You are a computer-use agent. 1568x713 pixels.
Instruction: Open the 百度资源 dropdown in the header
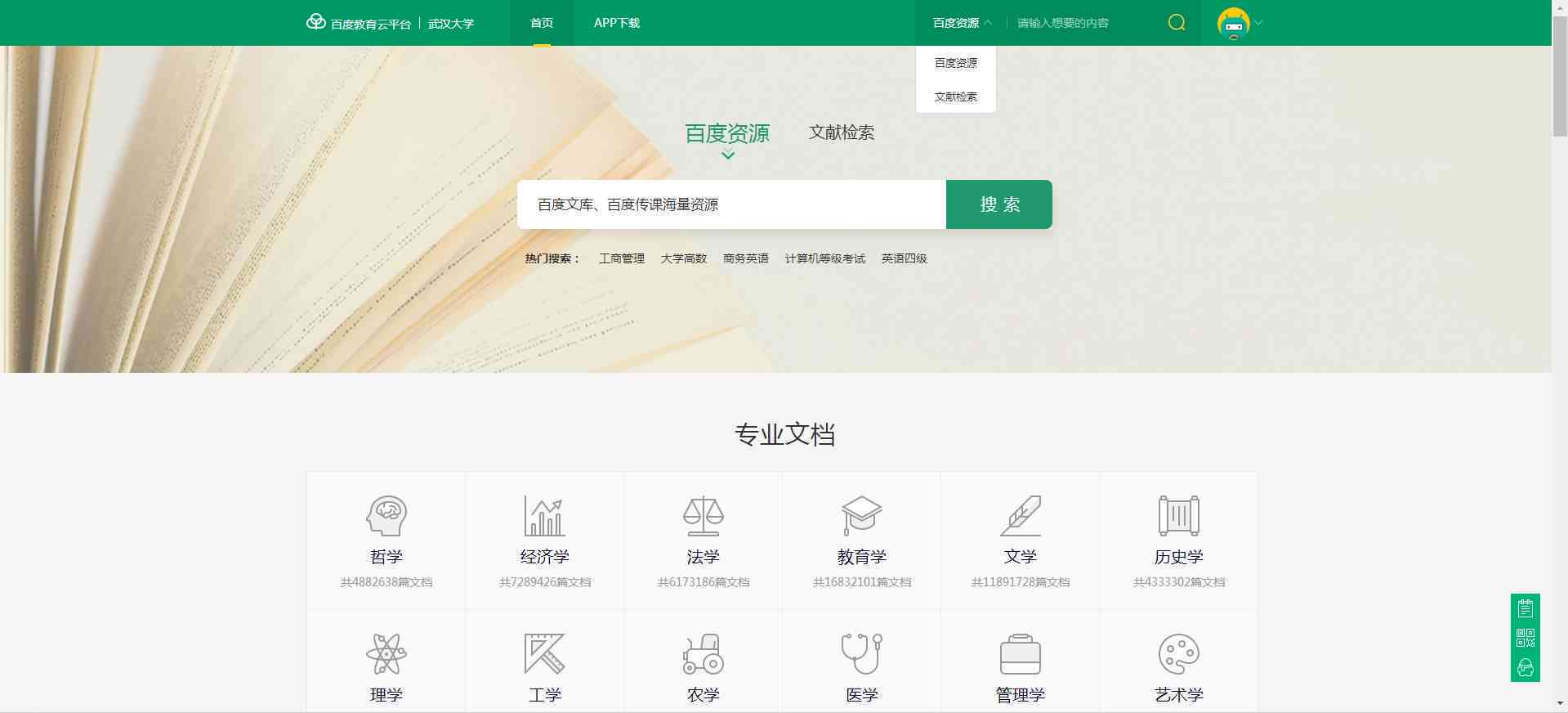[962, 23]
